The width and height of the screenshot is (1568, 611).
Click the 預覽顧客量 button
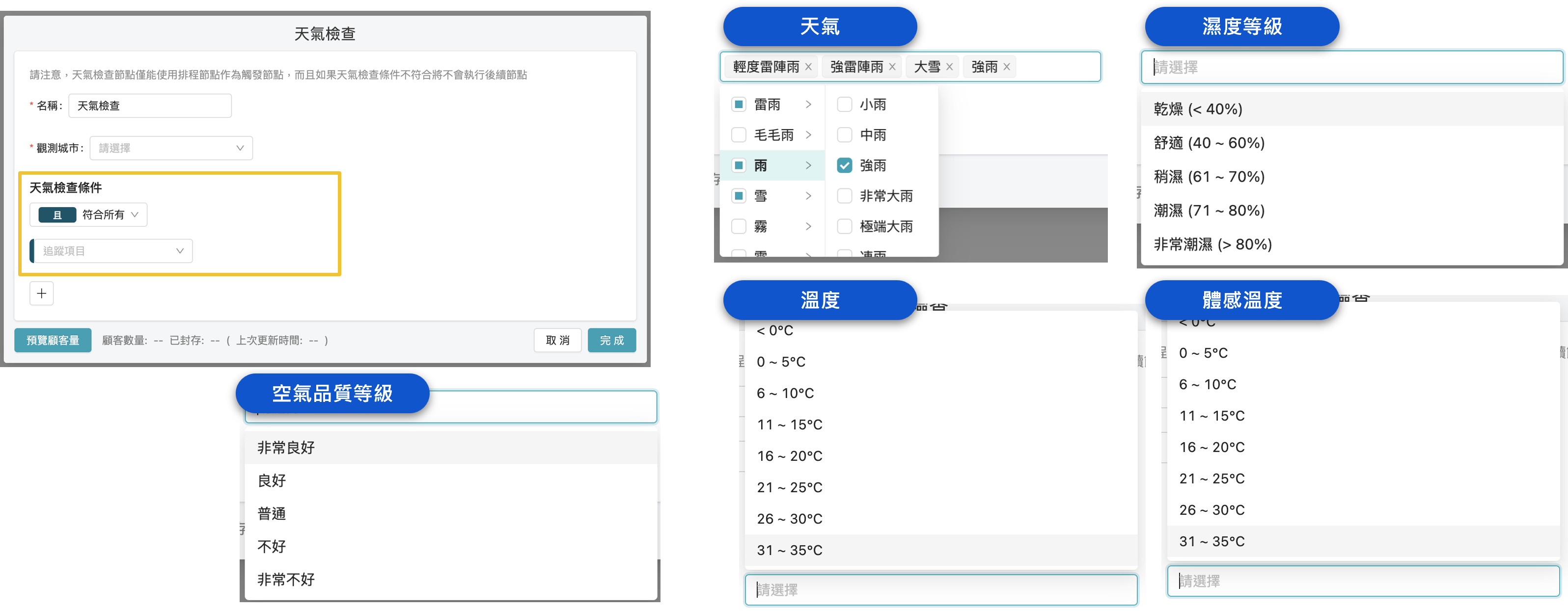53,340
